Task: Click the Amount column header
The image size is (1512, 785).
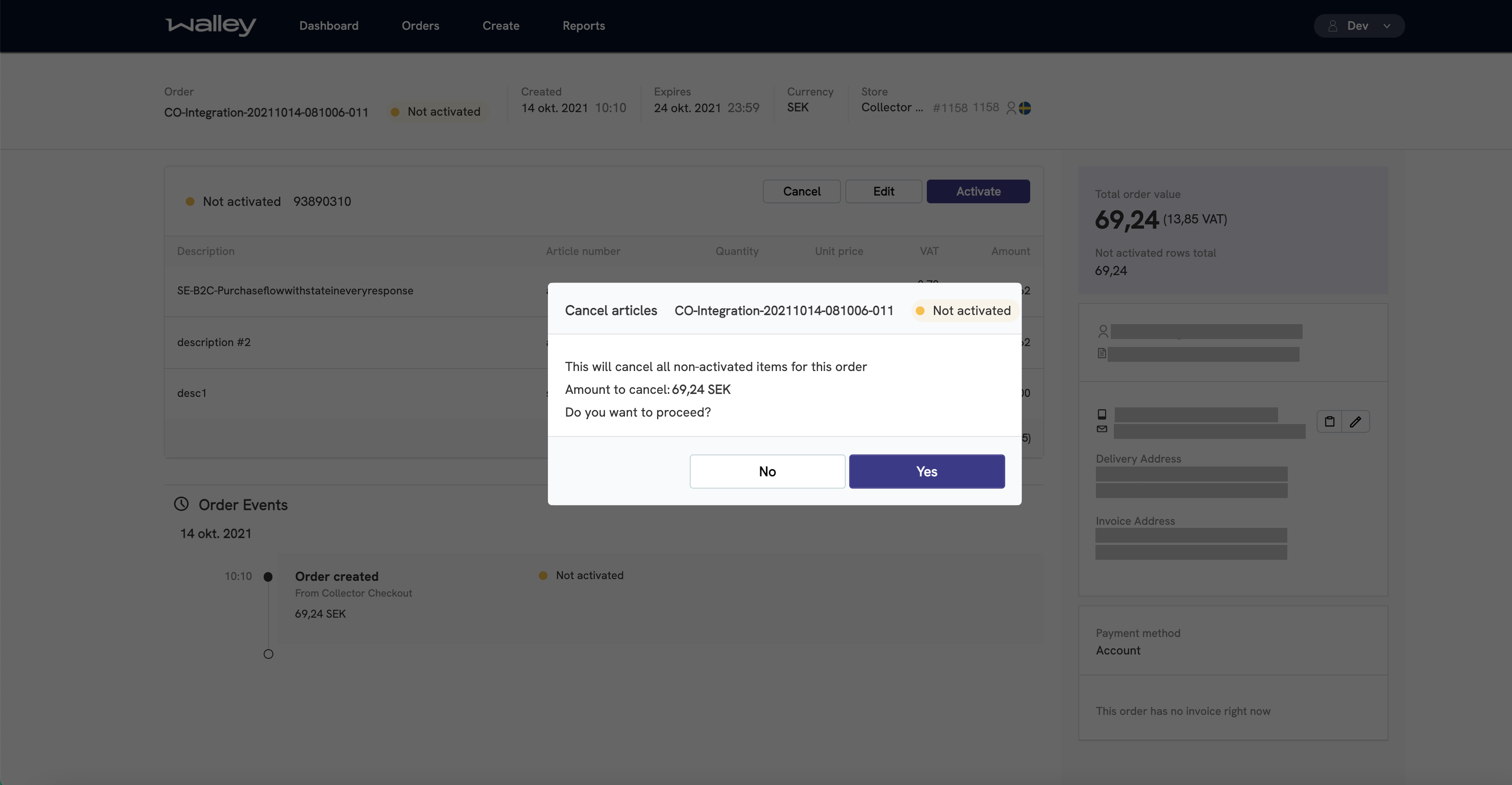Action: point(1010,251)
